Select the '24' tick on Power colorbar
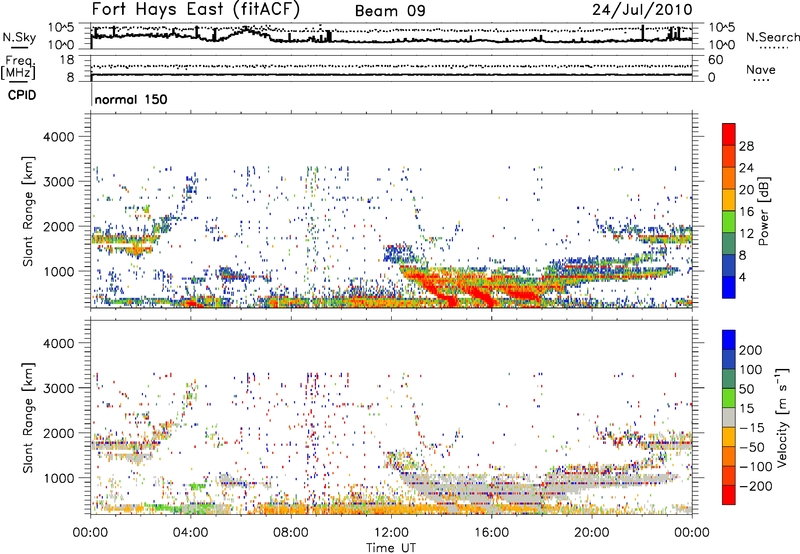 tap(746, 168)
